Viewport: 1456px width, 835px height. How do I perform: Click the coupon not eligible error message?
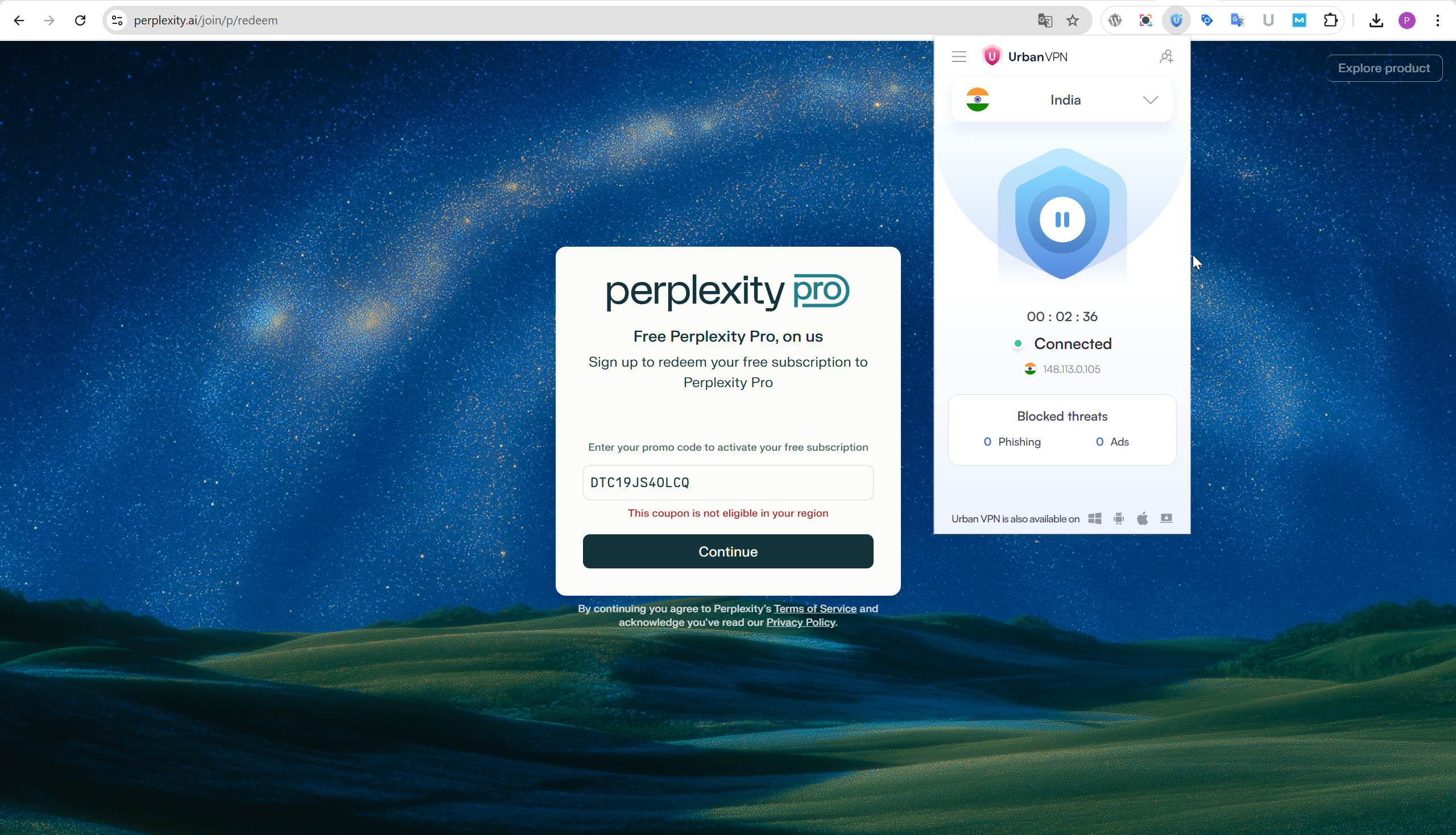pos(728,513)
